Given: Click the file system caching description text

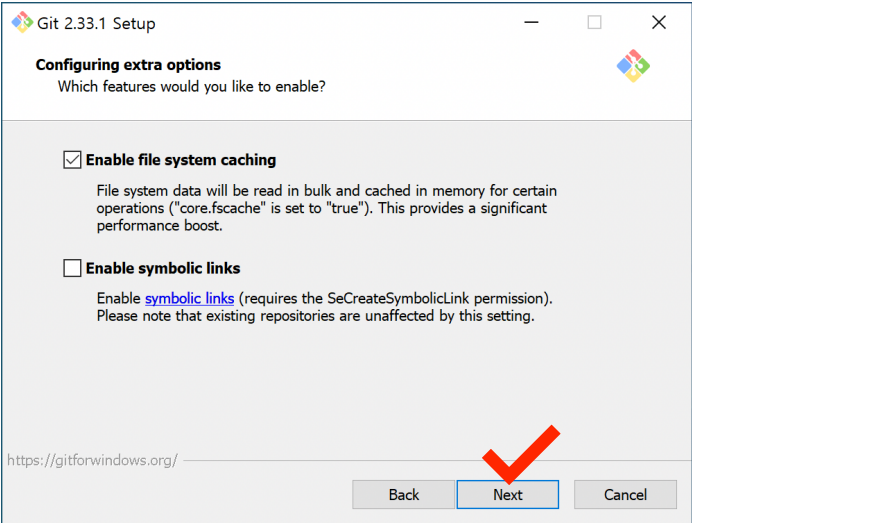Looking at the screenshot, I should coord(326,208).
